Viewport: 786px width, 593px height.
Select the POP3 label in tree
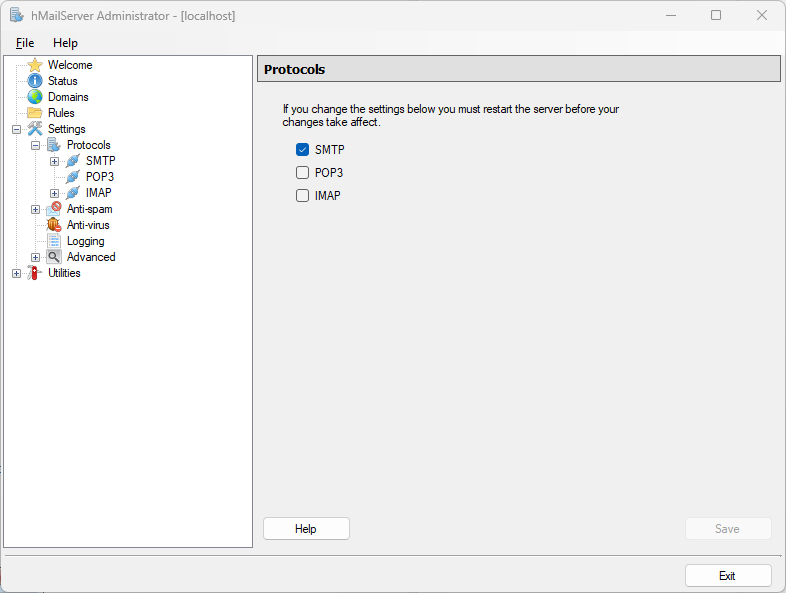pos(100,177)
